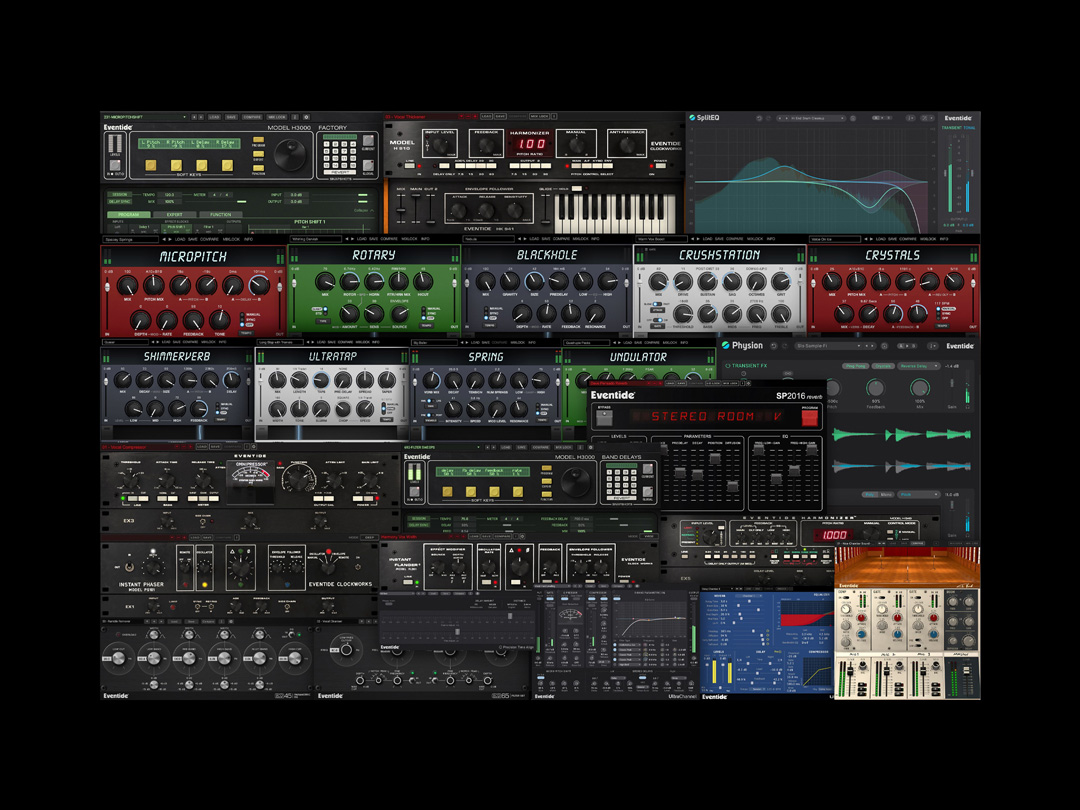Click the Physion Feedback knob
This screenshot has width=1080, height=810.
[875, 388]
